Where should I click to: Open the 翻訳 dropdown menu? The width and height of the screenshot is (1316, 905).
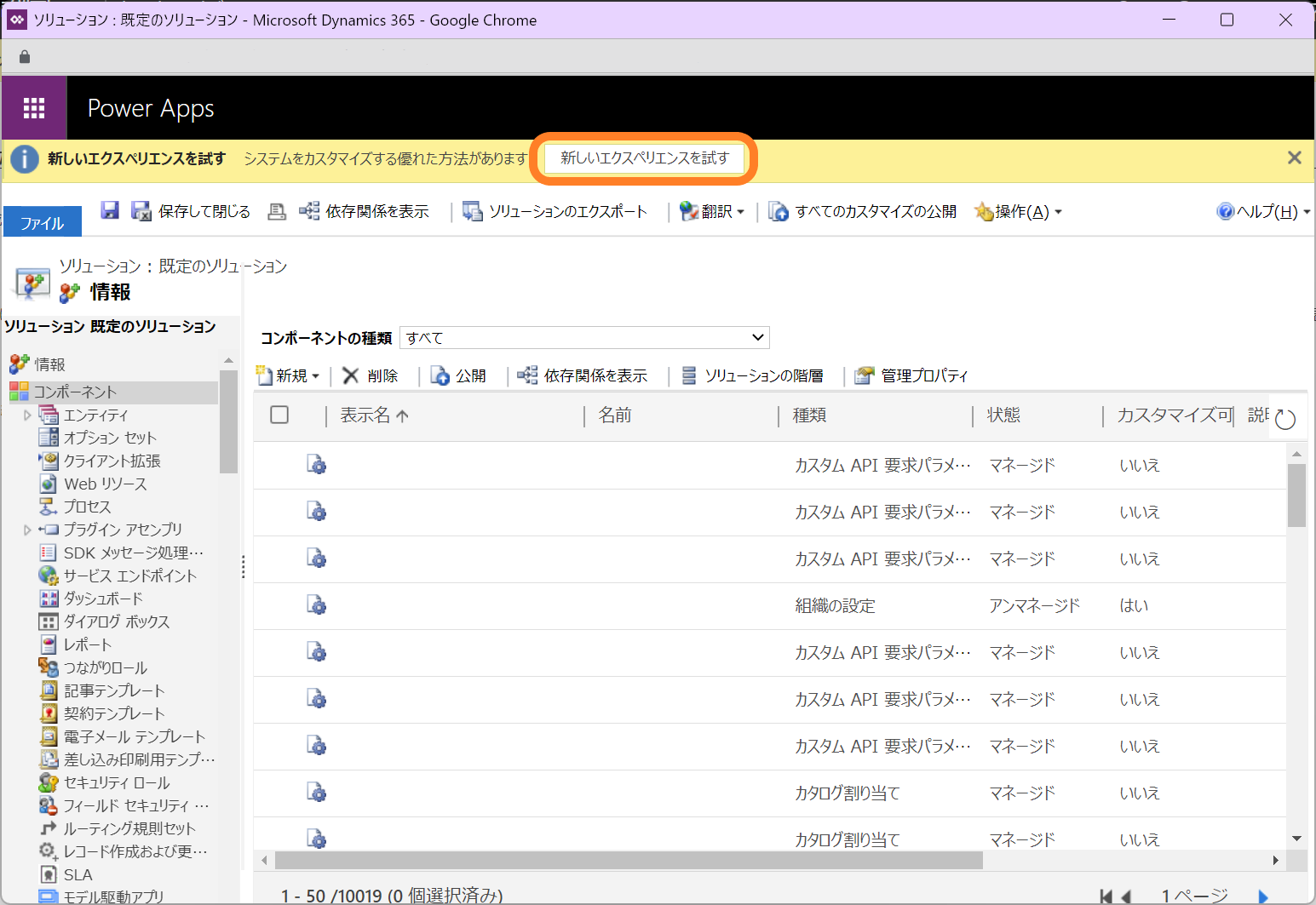click(712, 211)
